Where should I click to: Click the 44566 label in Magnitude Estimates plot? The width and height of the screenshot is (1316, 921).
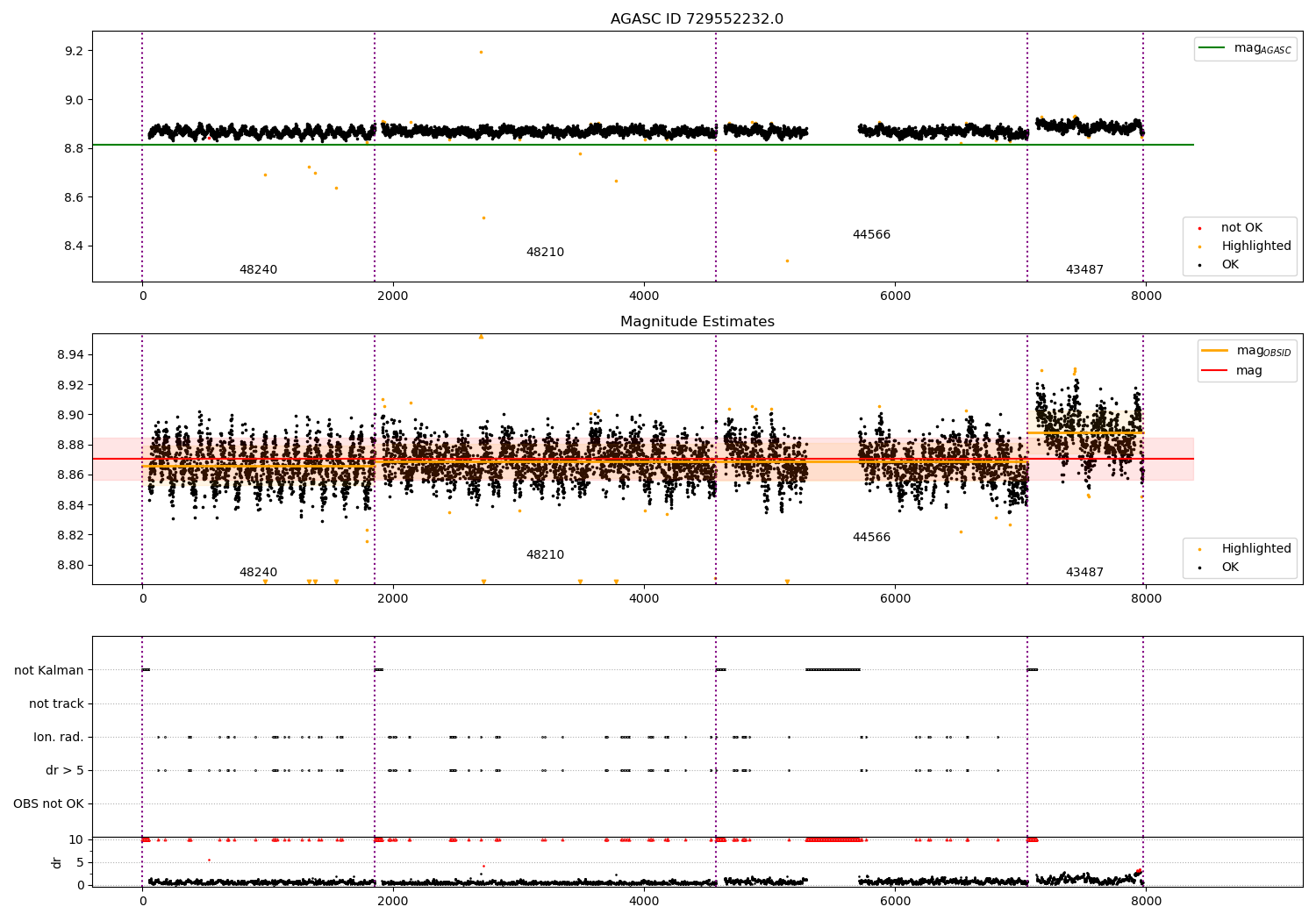[871, 538]
